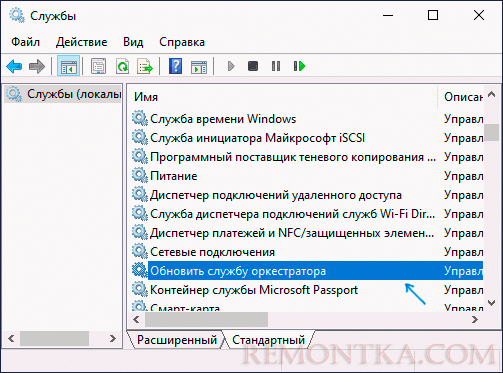Image resolution: width=503 pixels, height=373 pixels.
Task: Maximize the Службы window
Action: click(433, 15)
